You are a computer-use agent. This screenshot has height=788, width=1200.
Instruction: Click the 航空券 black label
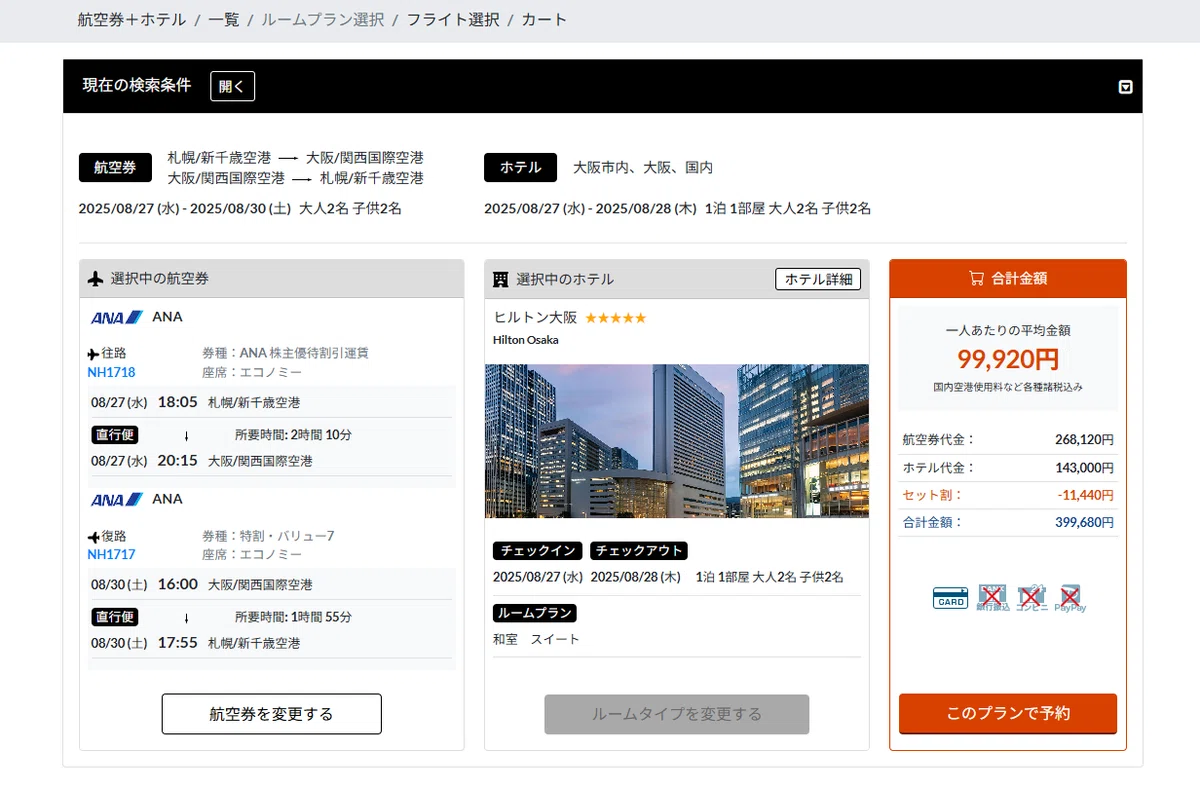[115, 168]
